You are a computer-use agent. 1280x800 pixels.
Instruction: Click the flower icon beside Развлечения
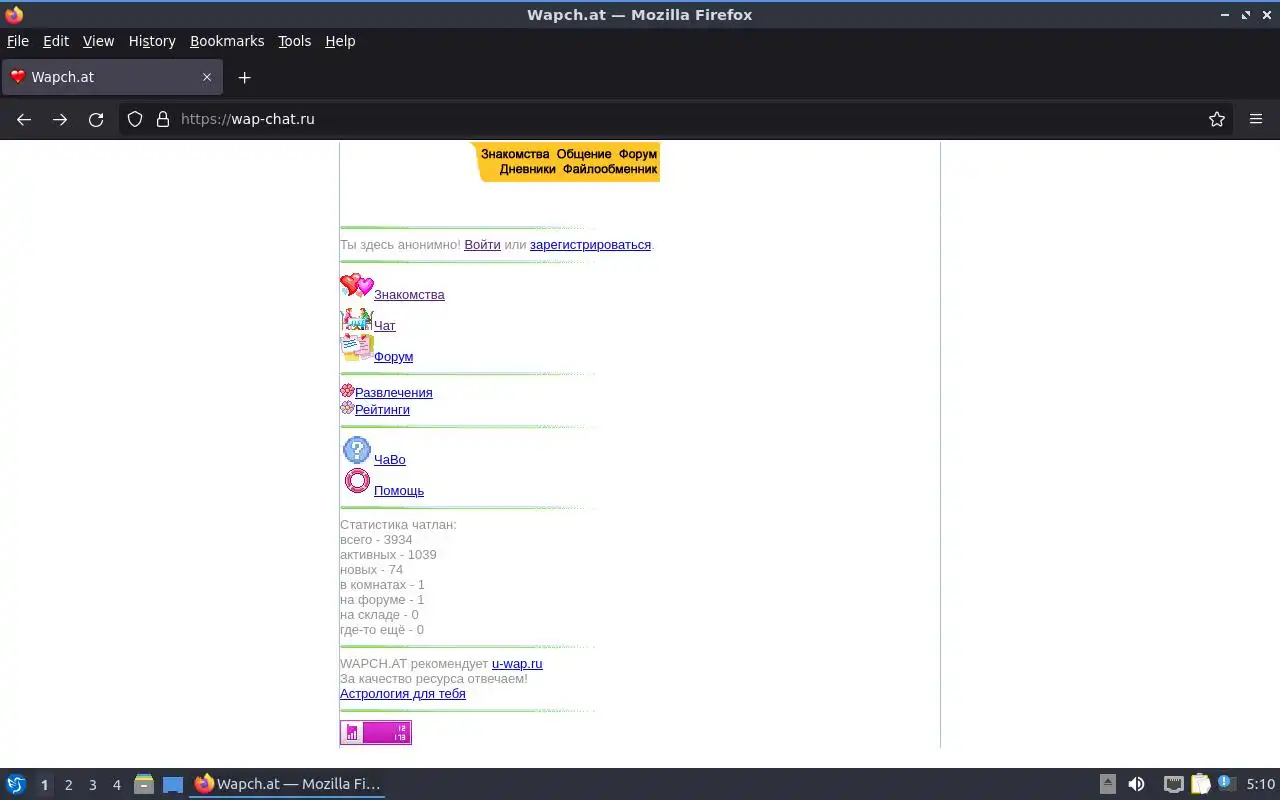(347, 391)
